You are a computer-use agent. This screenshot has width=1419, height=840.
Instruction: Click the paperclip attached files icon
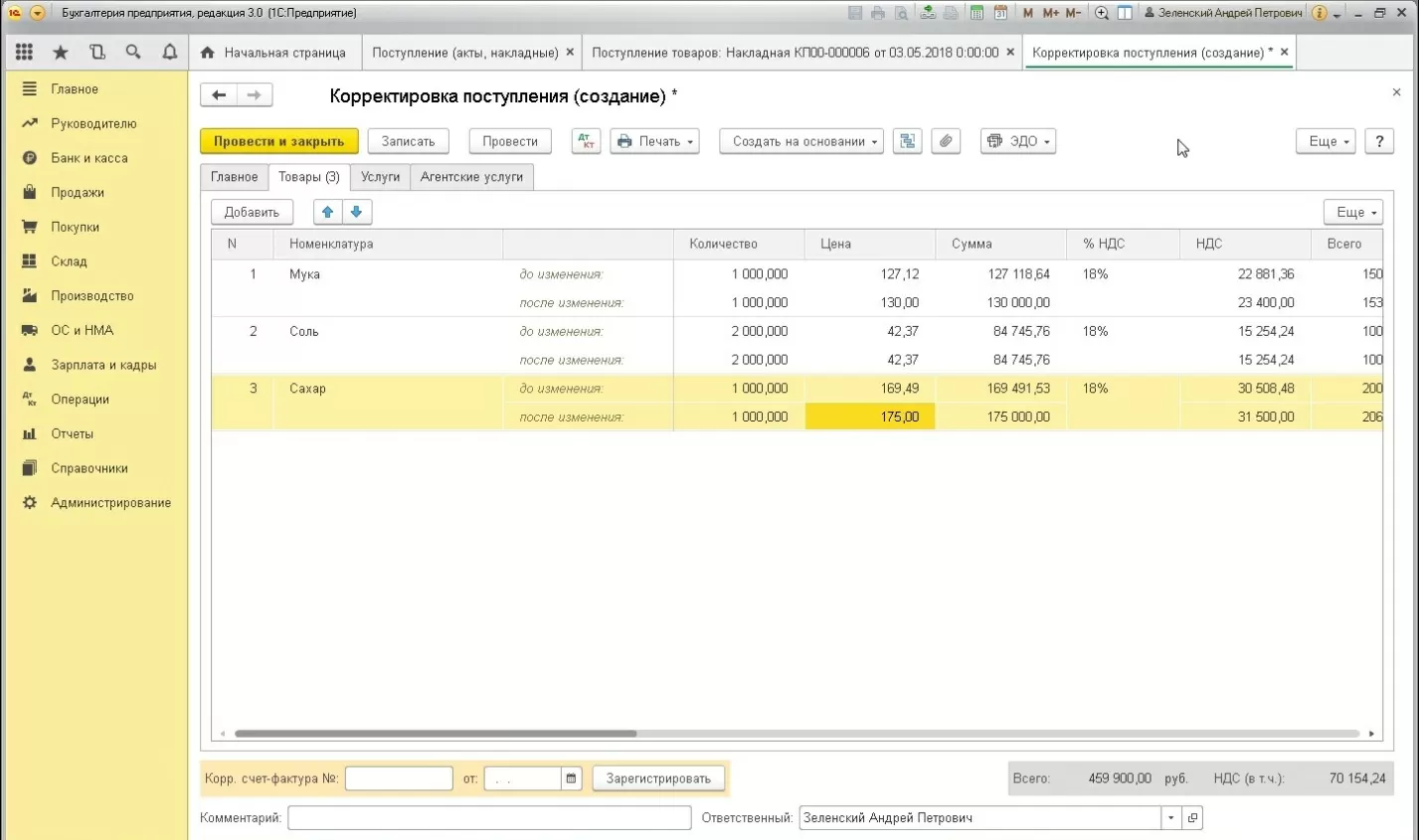(946, 141)
